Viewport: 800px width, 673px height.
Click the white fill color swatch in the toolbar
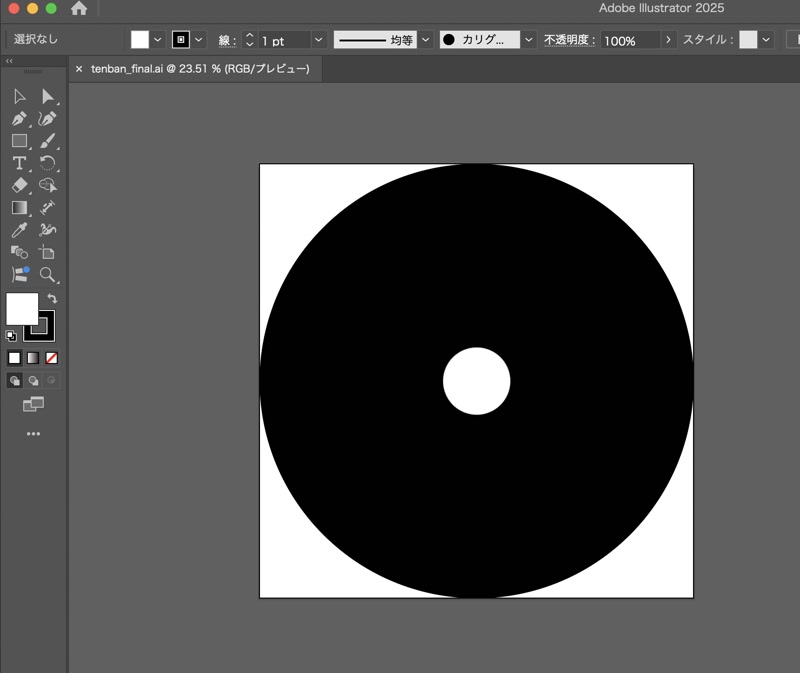click(x=22, y=309)
